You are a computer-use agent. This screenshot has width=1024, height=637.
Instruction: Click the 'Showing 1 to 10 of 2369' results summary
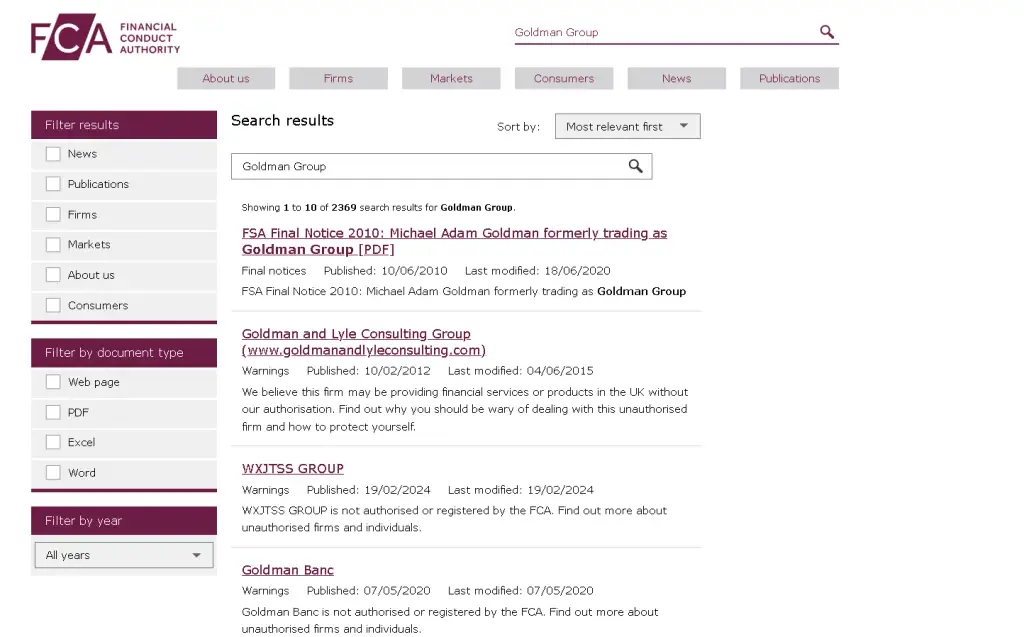[378, 208]
